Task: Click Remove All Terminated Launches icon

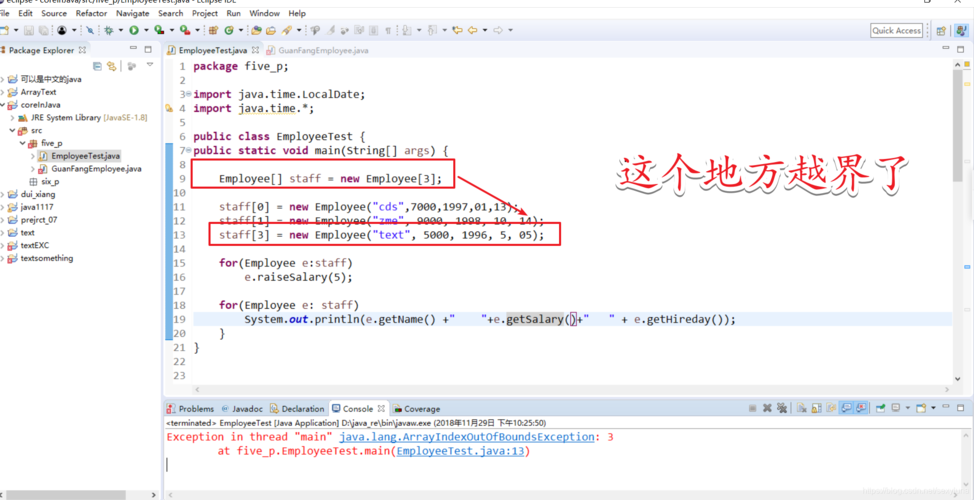Action: coord(782,408)
